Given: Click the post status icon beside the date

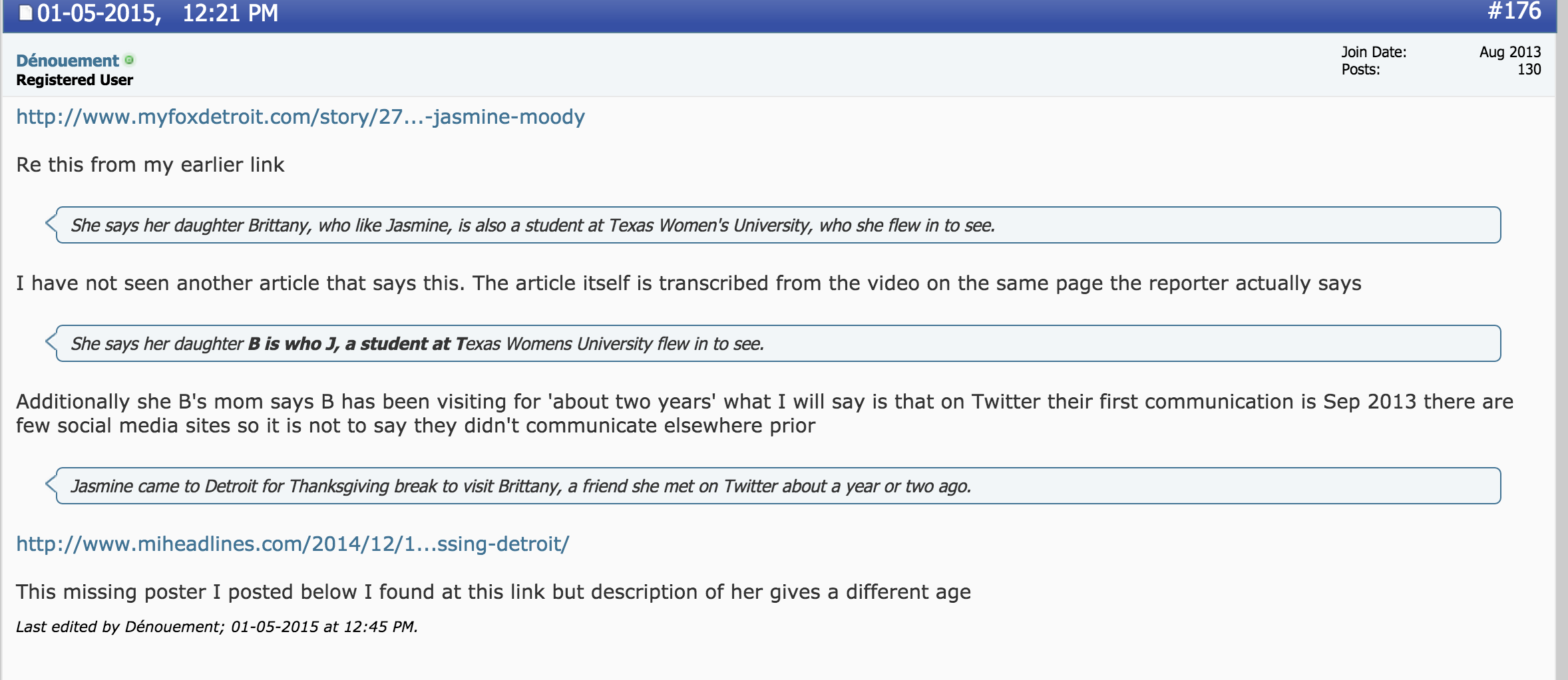Looking at the screenshot, I should (25, 13).
